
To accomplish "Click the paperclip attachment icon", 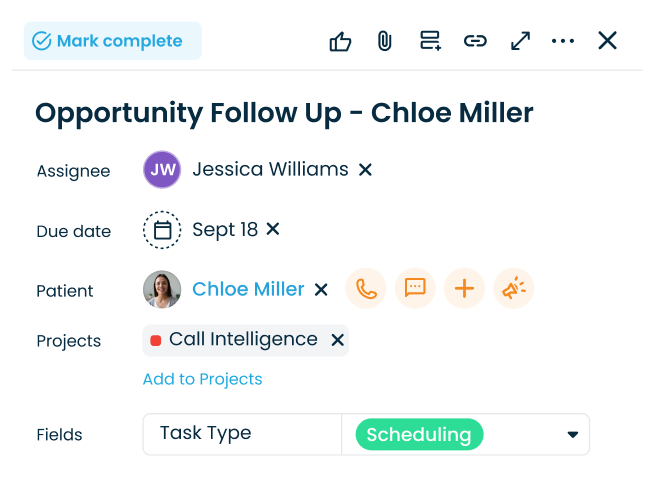I will point(384,41).
